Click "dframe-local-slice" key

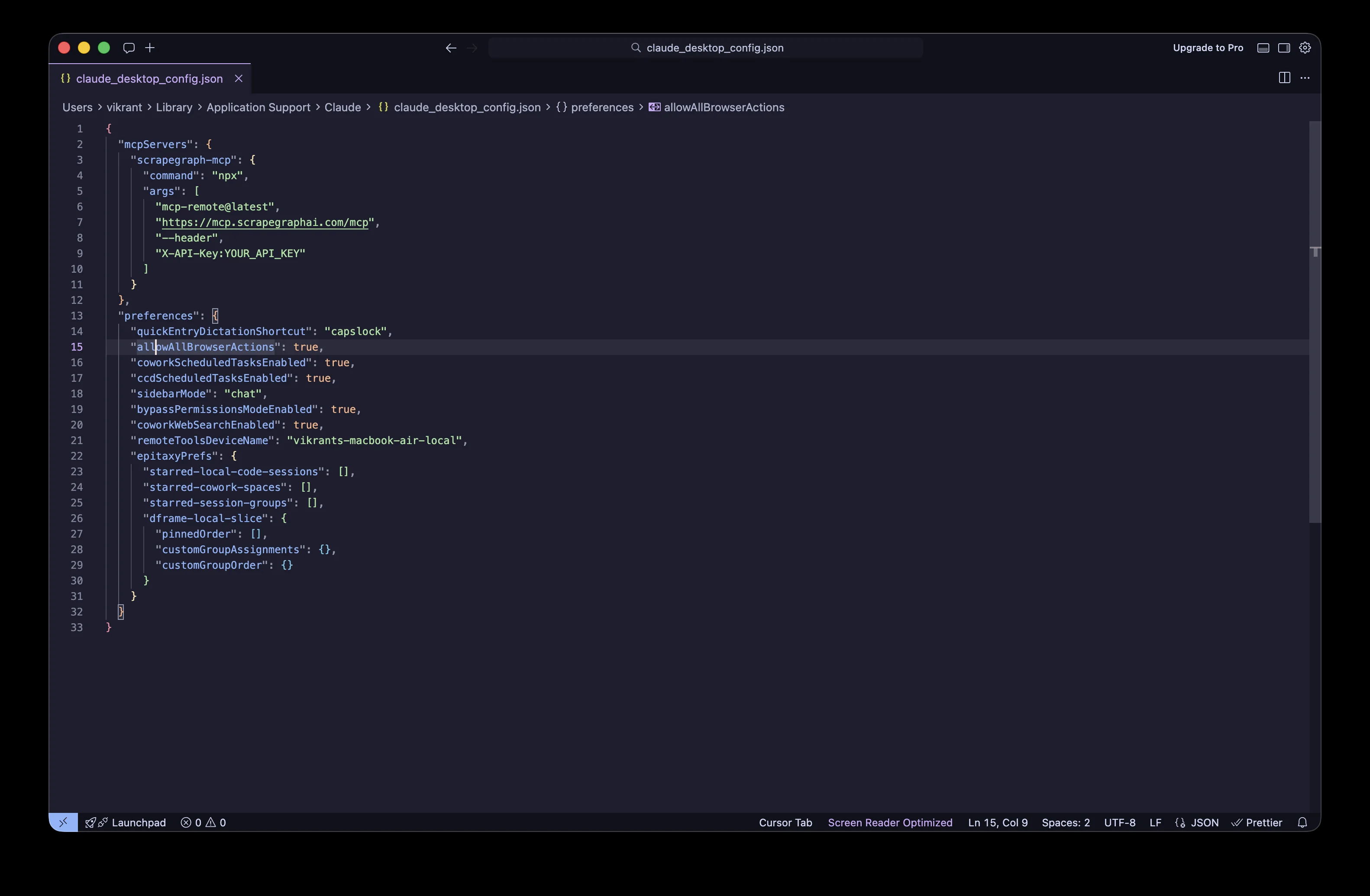tap(206, 518)
